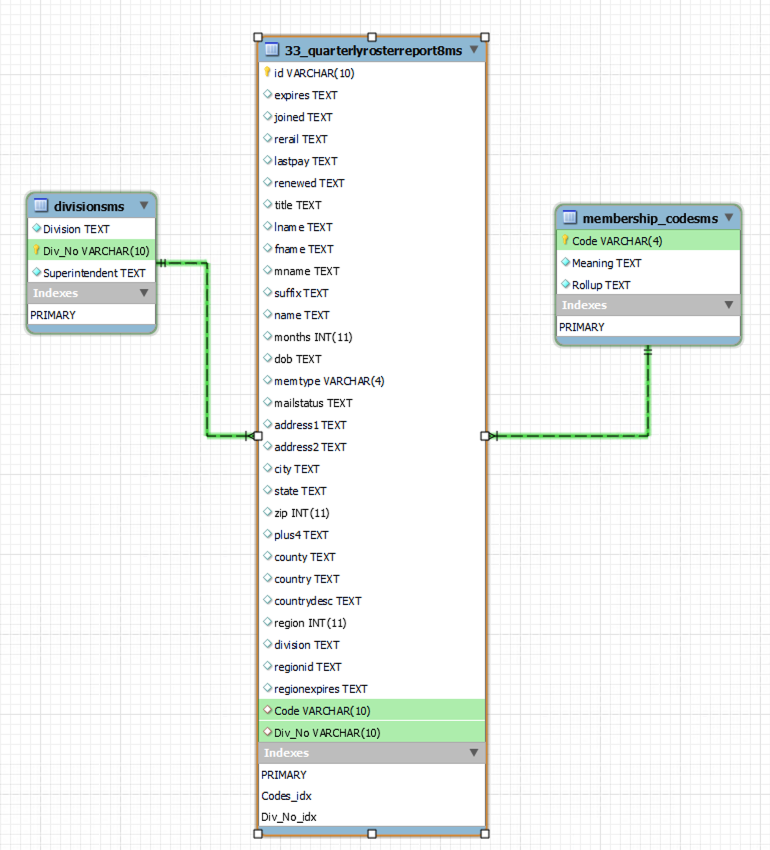
Task: Select the divisionsms table title
Action: click(x=89, y=206)
